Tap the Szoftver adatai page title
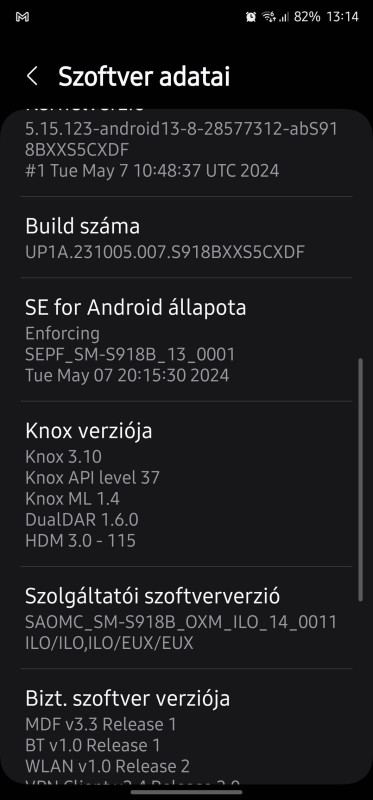Image resolution: width=373 pixels, height=800 pixels. tap(144, 76)
